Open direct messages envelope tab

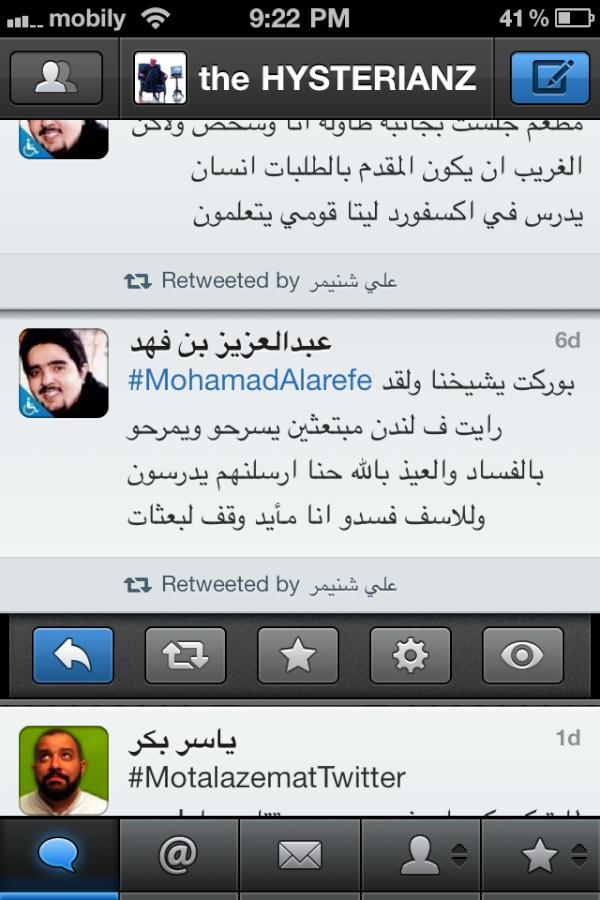(x=300, y=855)
